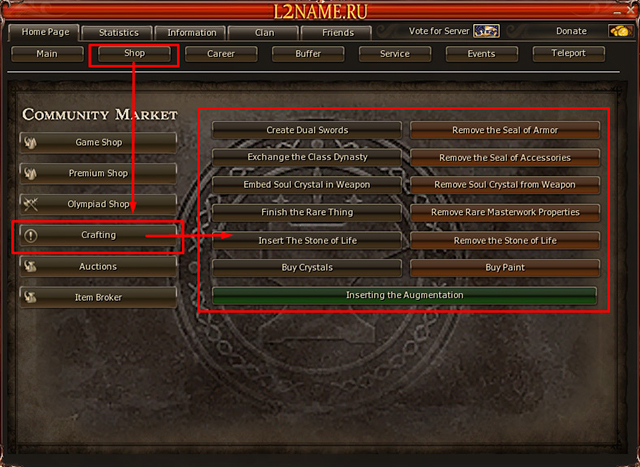Viewport: 640px width, 467px height.
Task: Choose Create Dual Swords
Action: tap(307, 130)
